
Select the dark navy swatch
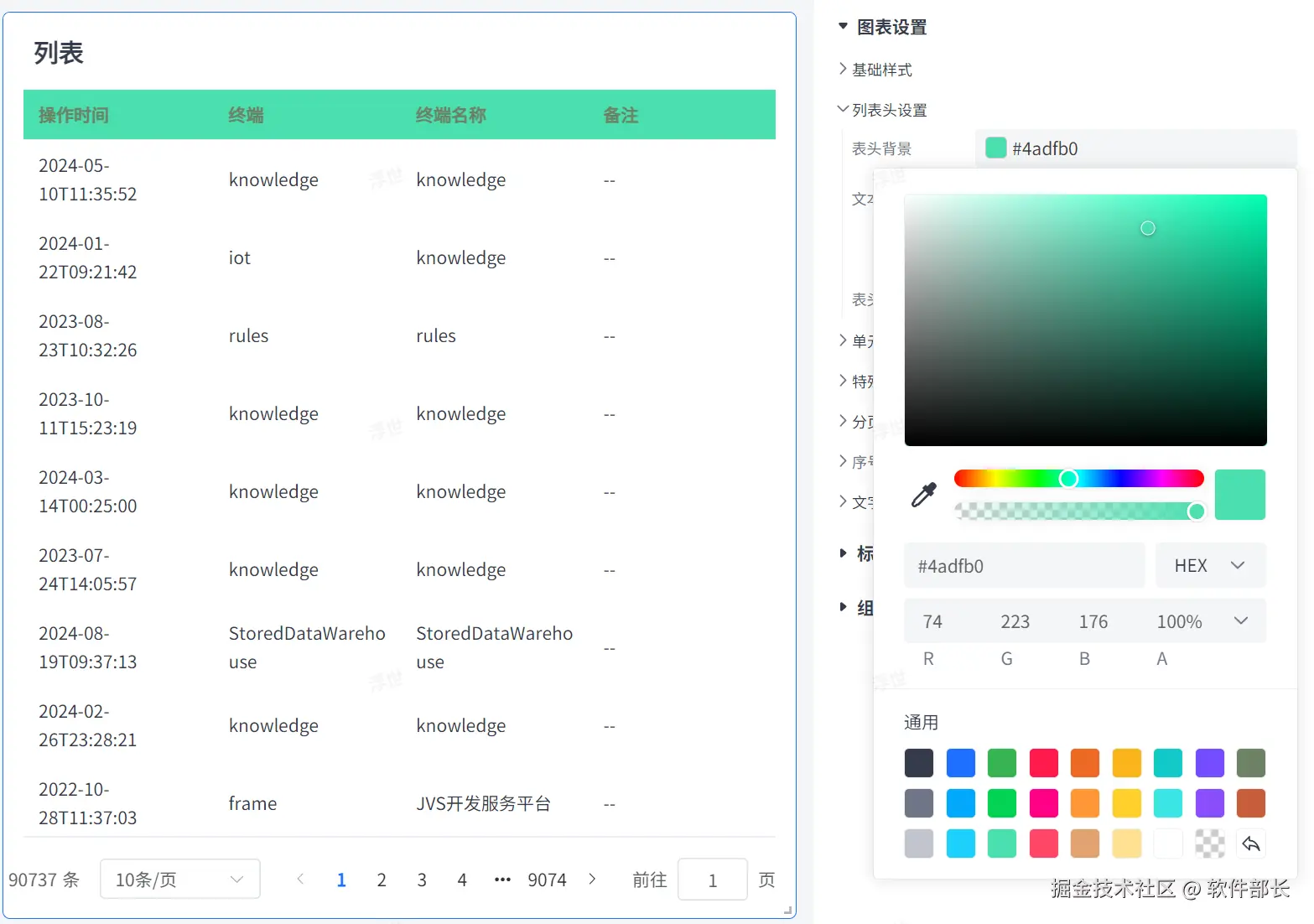point(919,763)
